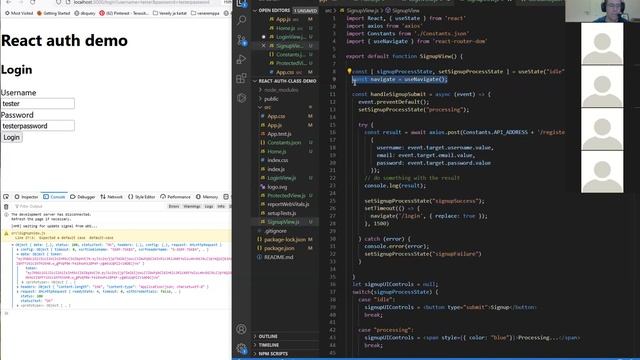Open App.css in the Open Editors list
640x360 pixels.
point(284,72)
